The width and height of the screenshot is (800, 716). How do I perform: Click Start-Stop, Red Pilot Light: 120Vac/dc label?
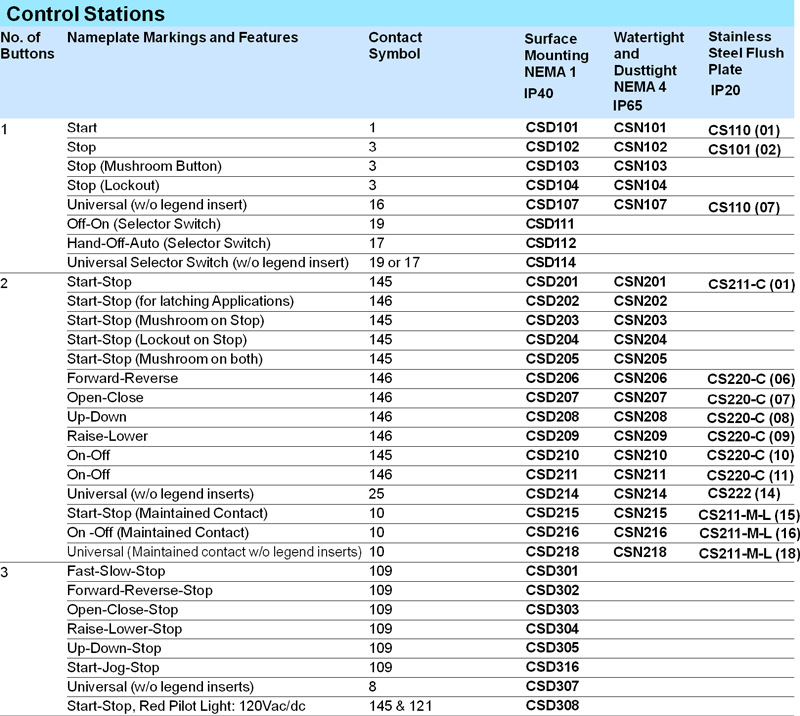(186, 706)
